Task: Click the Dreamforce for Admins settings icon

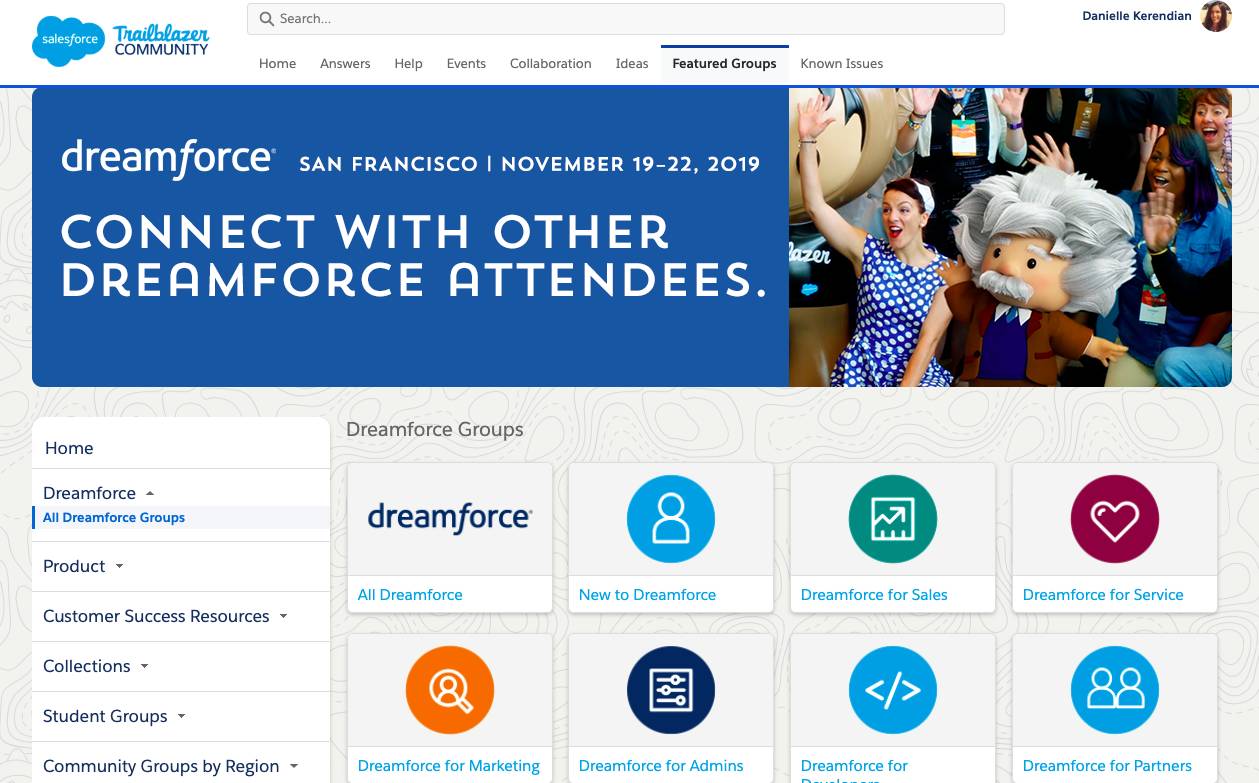Action: [671, 690]
